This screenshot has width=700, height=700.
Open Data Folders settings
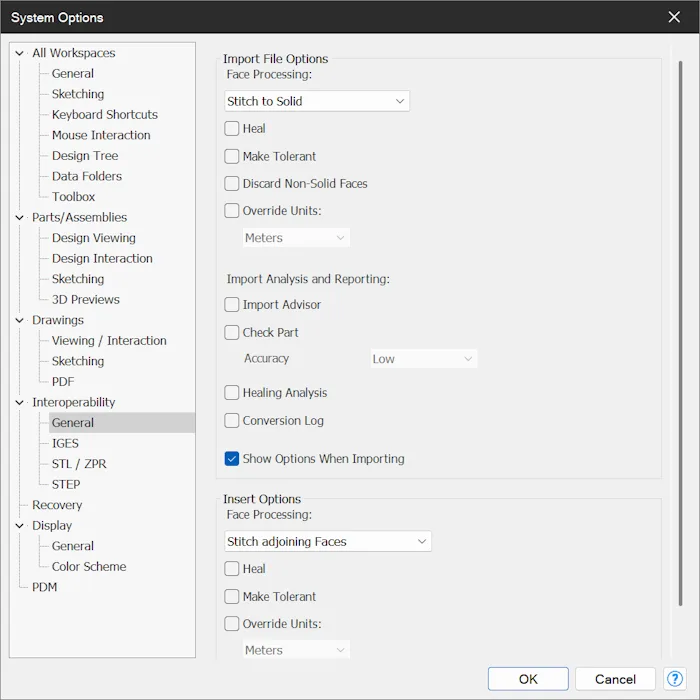pos(87,176)
